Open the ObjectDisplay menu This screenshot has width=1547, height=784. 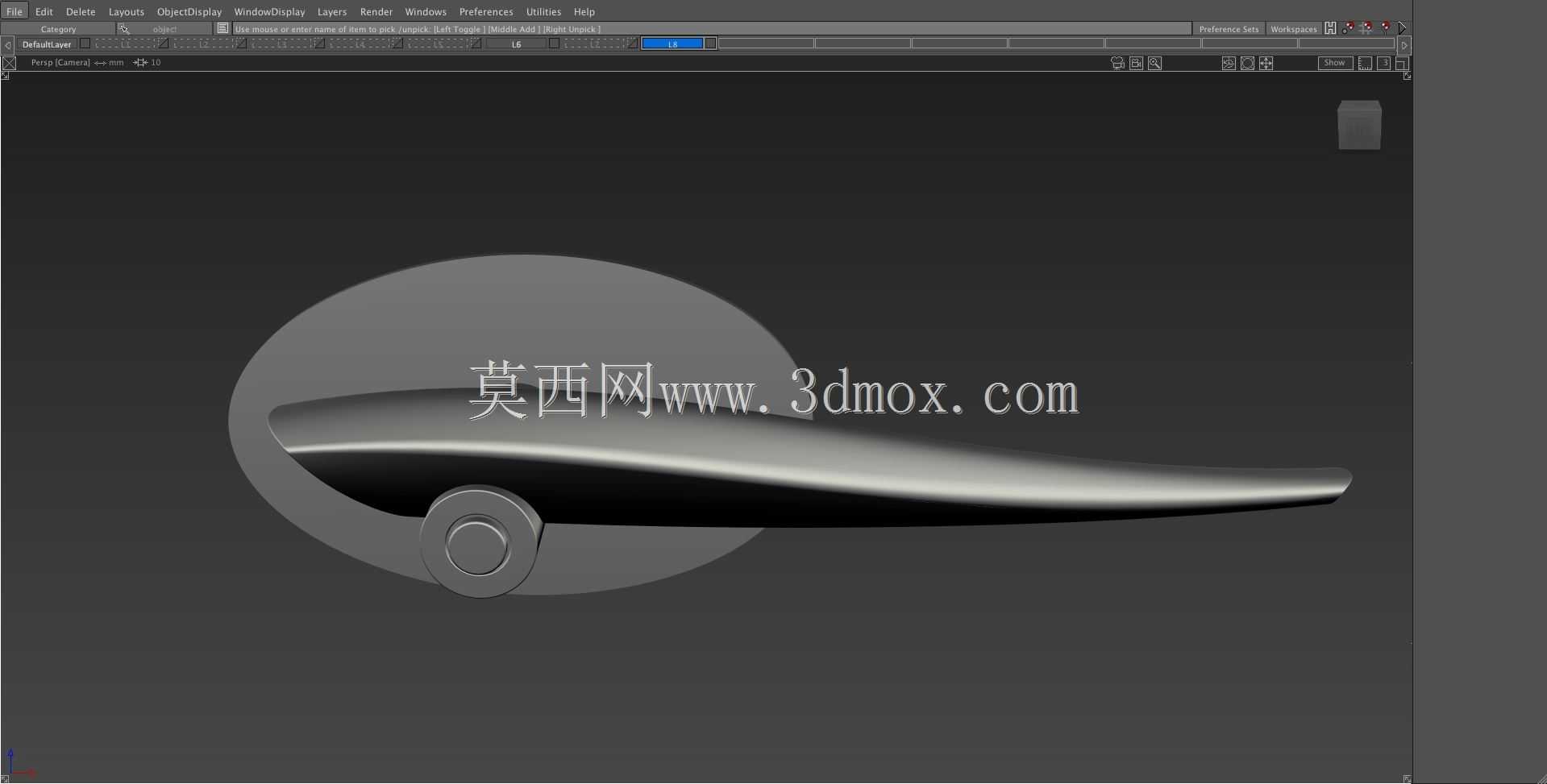click(x=189, y=11)
